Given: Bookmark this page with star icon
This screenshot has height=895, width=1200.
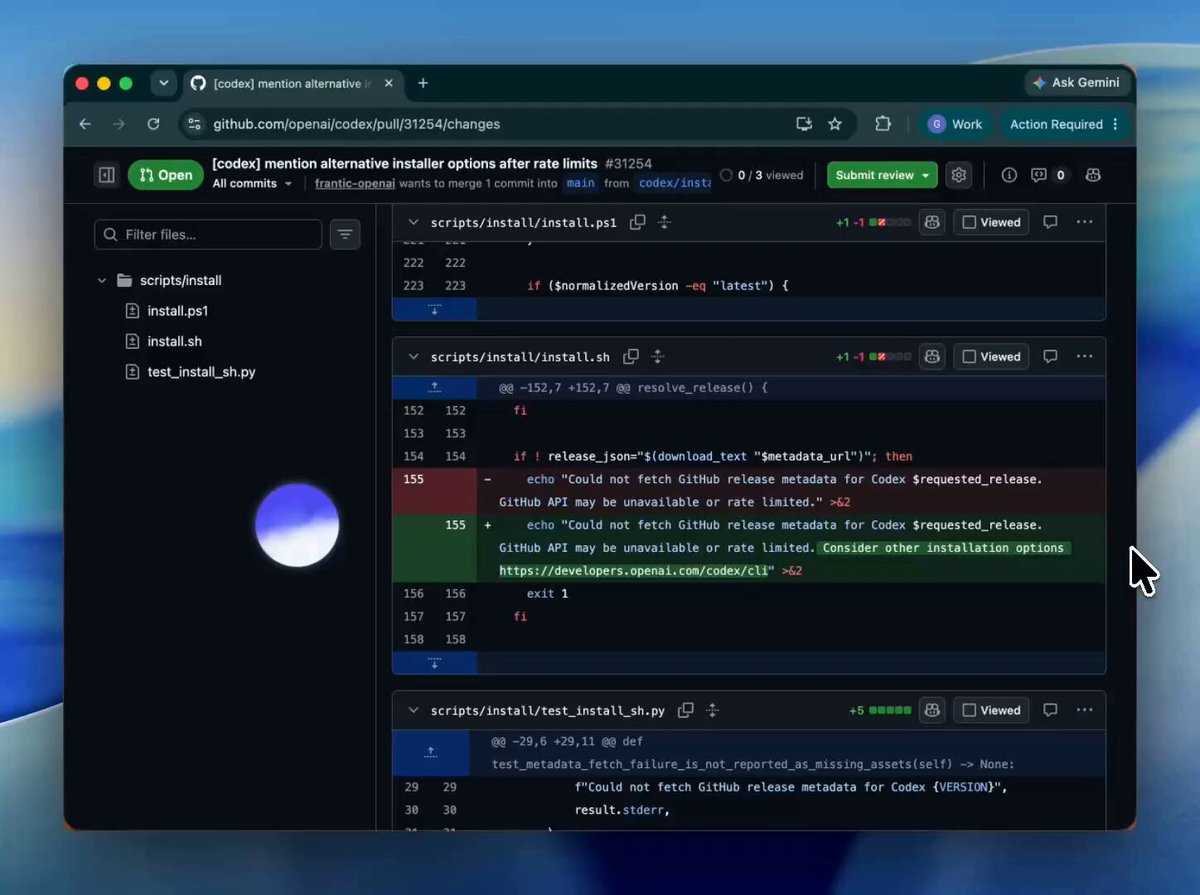Looking at the screenshot, I should tap(835, 124).
